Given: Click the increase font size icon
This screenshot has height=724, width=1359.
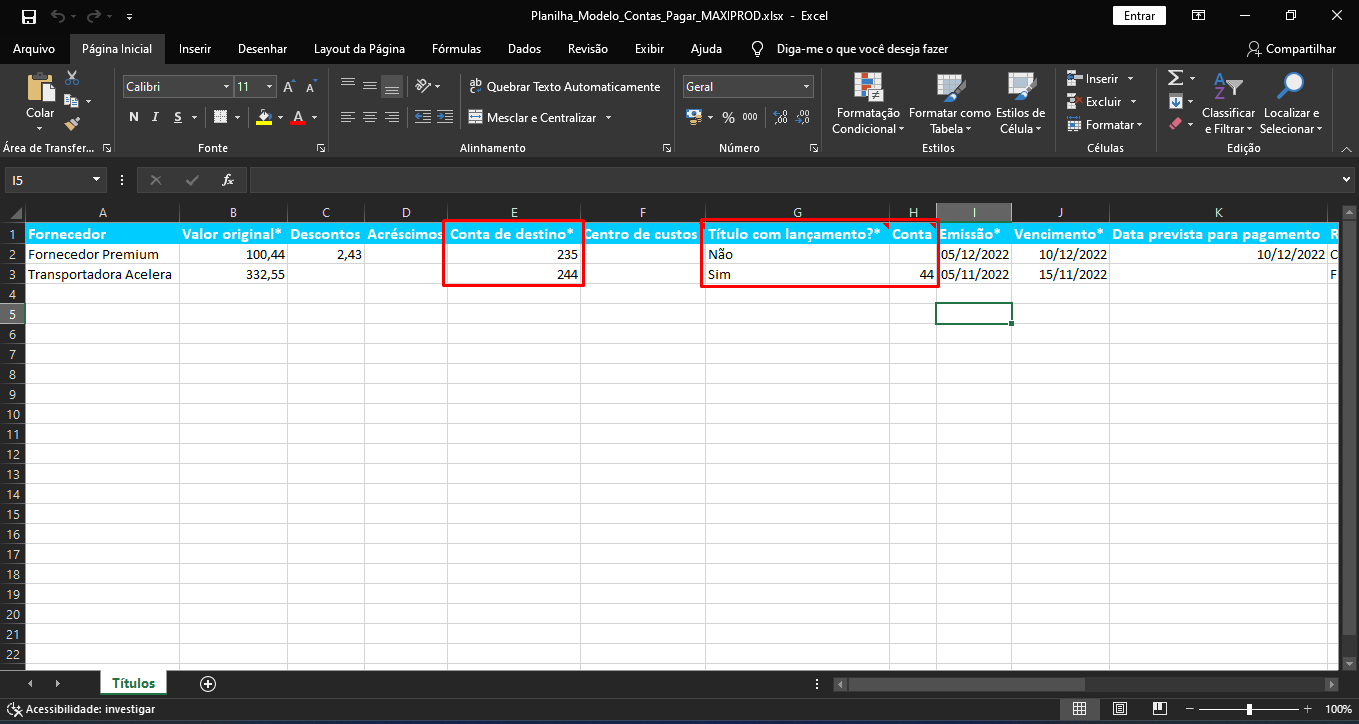Looking at the screenshot, I should (288, 87).
